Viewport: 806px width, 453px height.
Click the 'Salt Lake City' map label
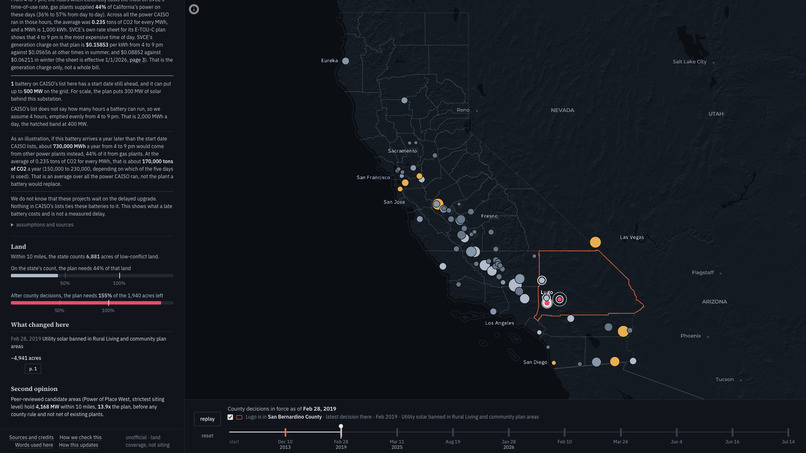689,62
